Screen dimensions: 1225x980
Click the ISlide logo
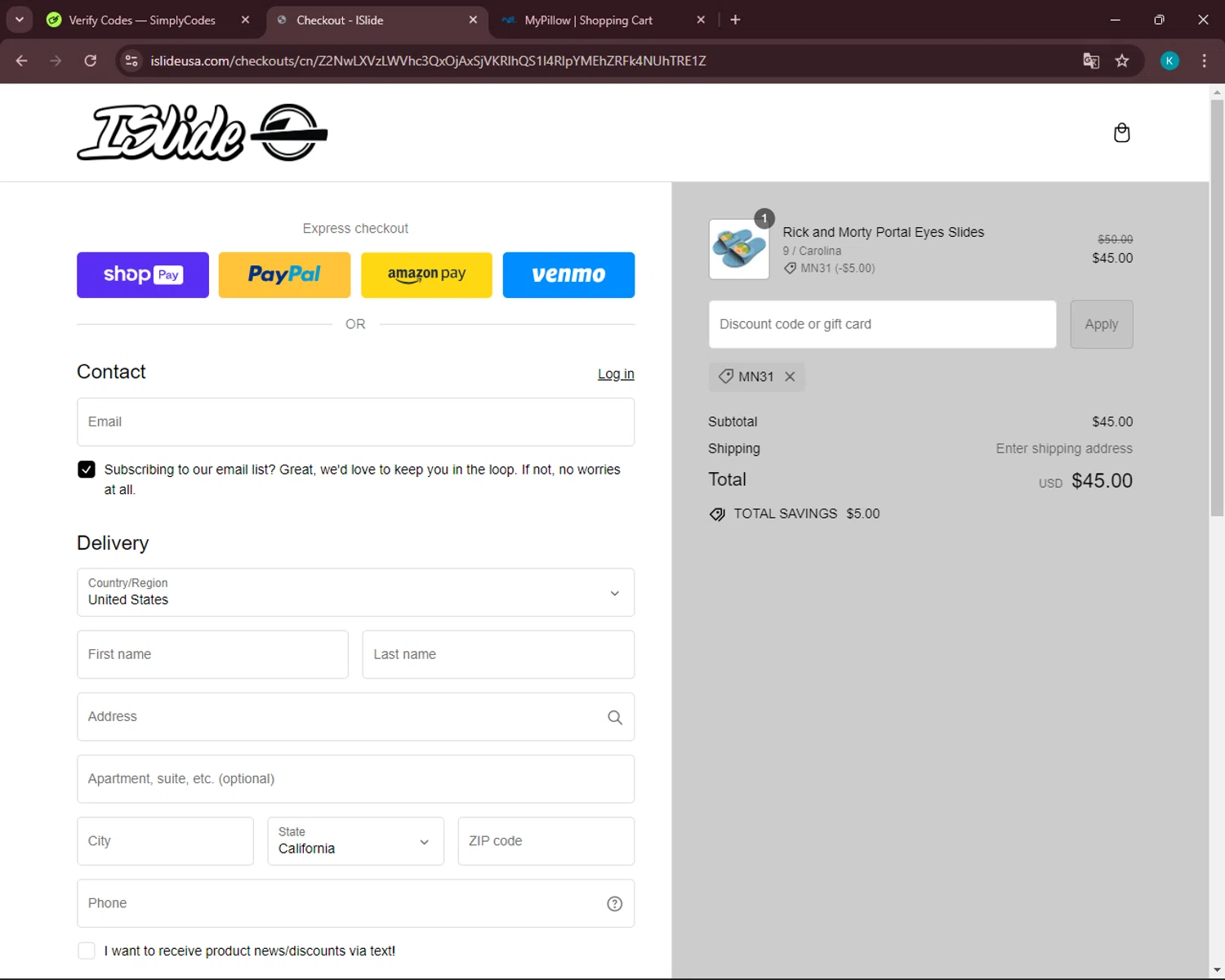[x=202, y=132]
